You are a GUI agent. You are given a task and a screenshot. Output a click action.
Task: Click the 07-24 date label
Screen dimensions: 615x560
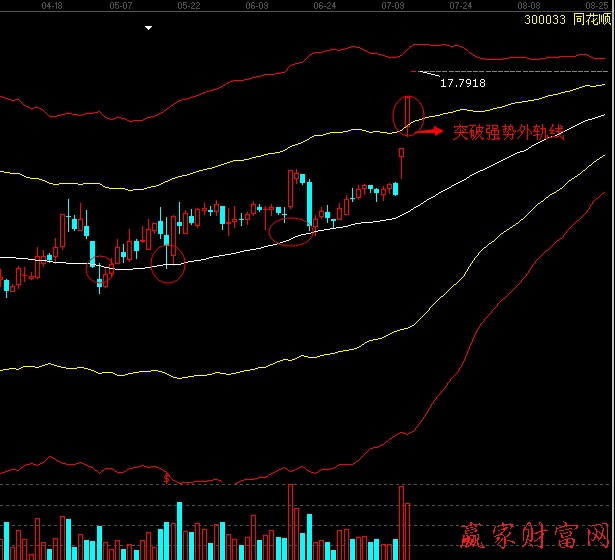coord(460,5)
